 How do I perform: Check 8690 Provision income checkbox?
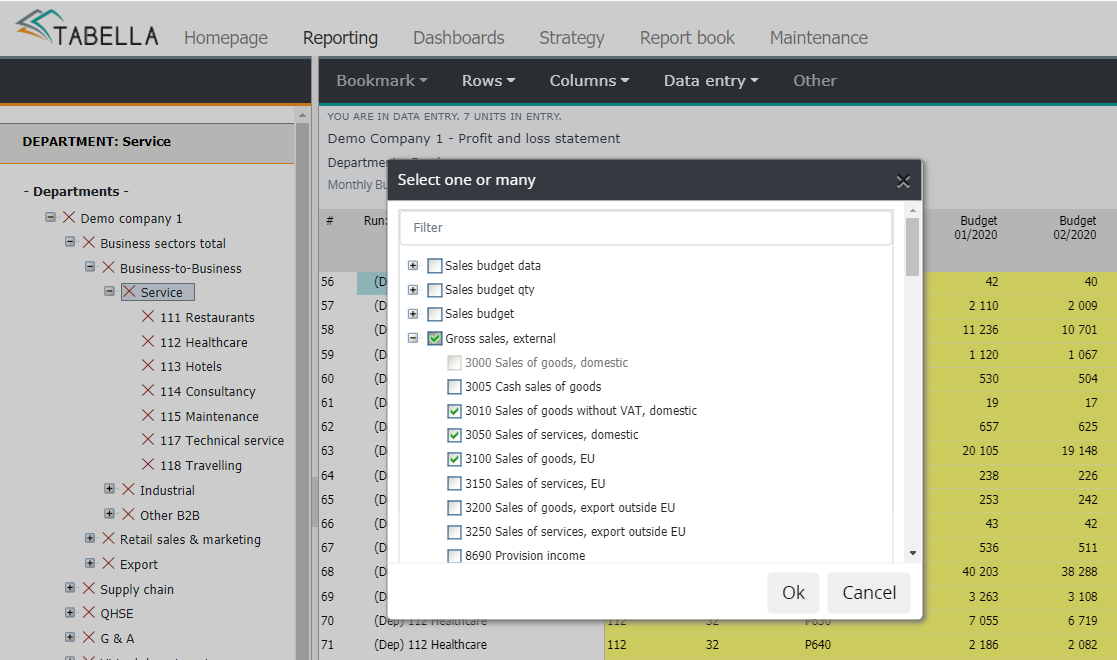pyautogui.click(x=454, y=556)
